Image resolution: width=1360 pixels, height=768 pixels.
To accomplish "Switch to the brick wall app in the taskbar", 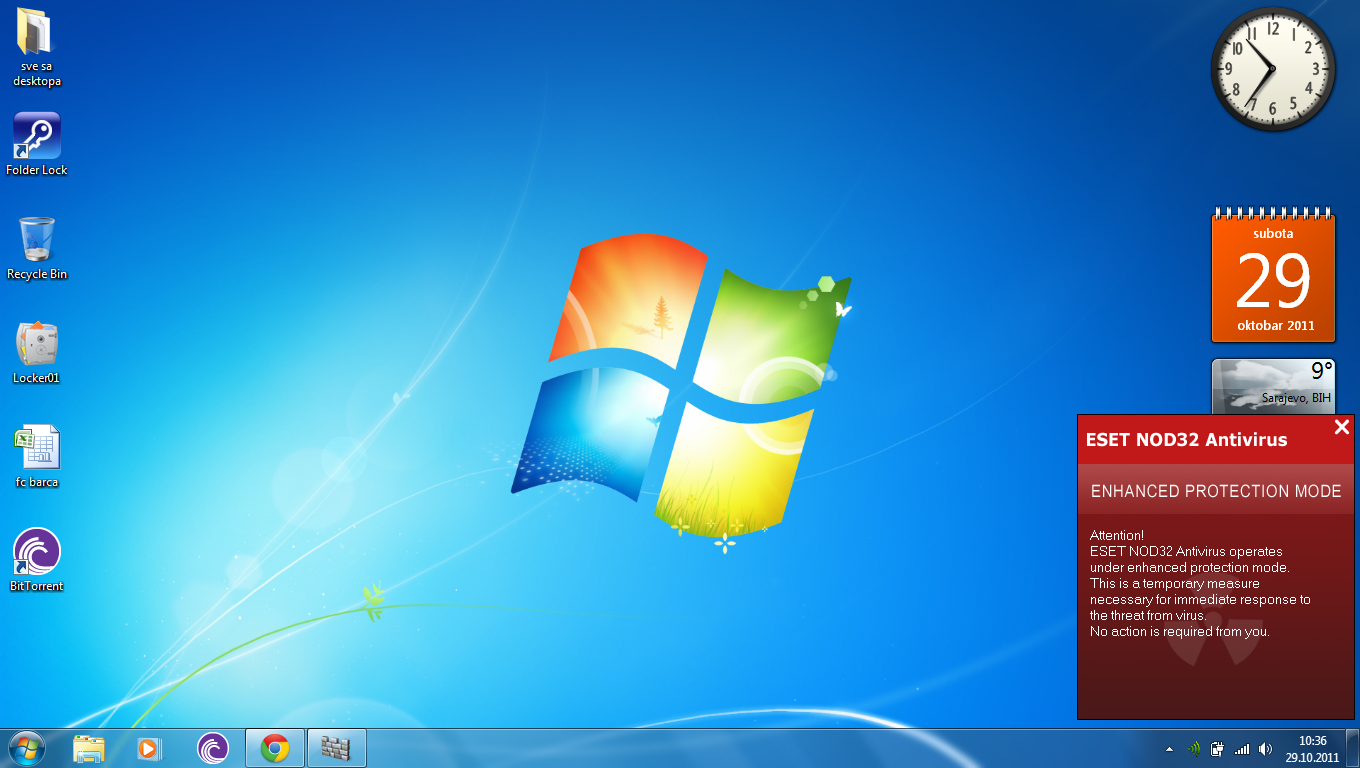I will [337, 748].
